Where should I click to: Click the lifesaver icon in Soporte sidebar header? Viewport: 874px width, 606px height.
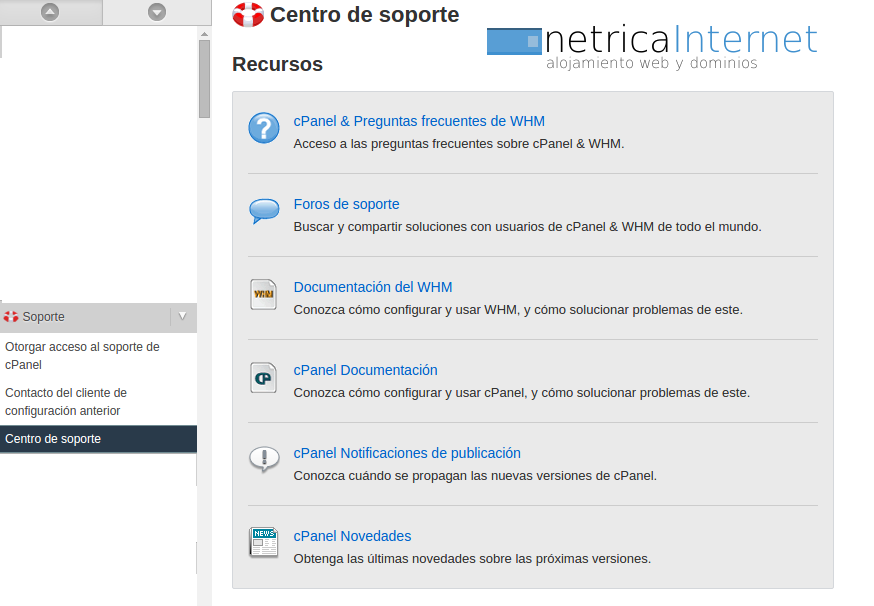pyautogui.click(x=11, y=317)
